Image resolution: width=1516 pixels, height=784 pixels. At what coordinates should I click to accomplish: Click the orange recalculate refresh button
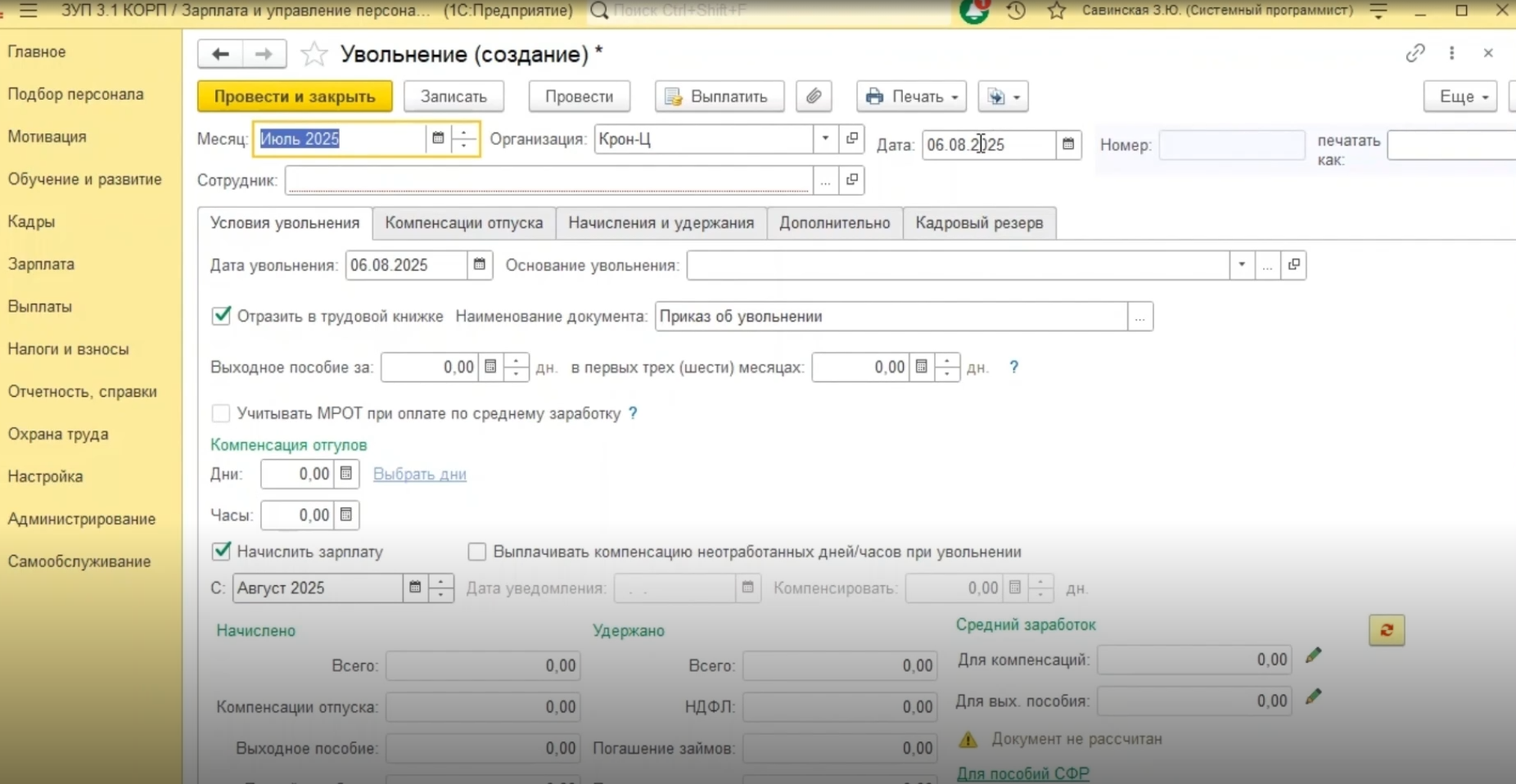click(x=1386, y=630)
